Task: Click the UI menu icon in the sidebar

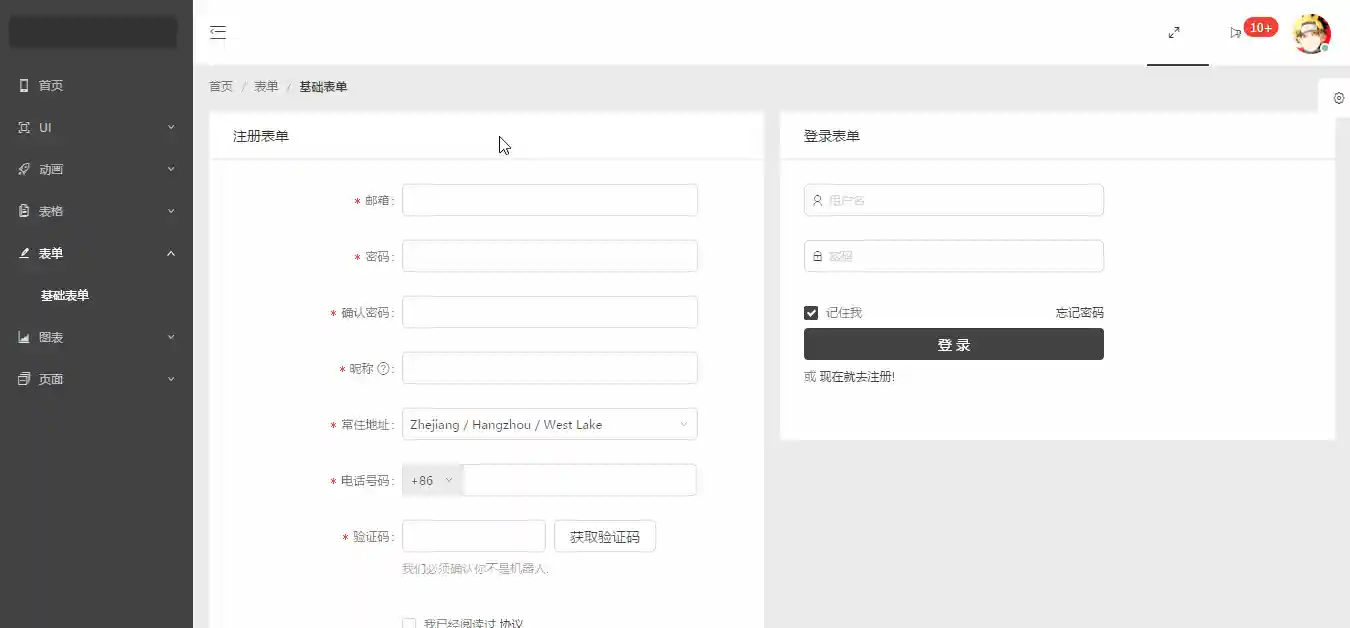Action: [24, 128]
